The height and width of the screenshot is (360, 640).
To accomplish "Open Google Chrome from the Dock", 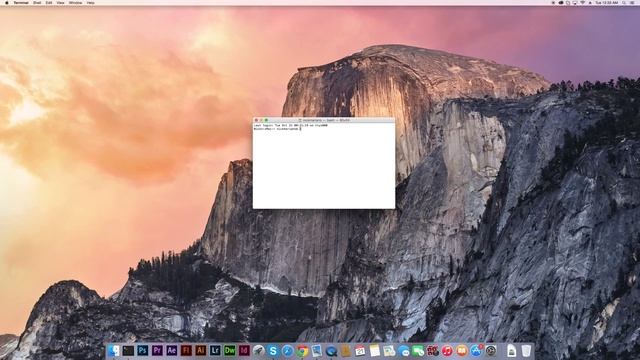I will pos(302,351).
